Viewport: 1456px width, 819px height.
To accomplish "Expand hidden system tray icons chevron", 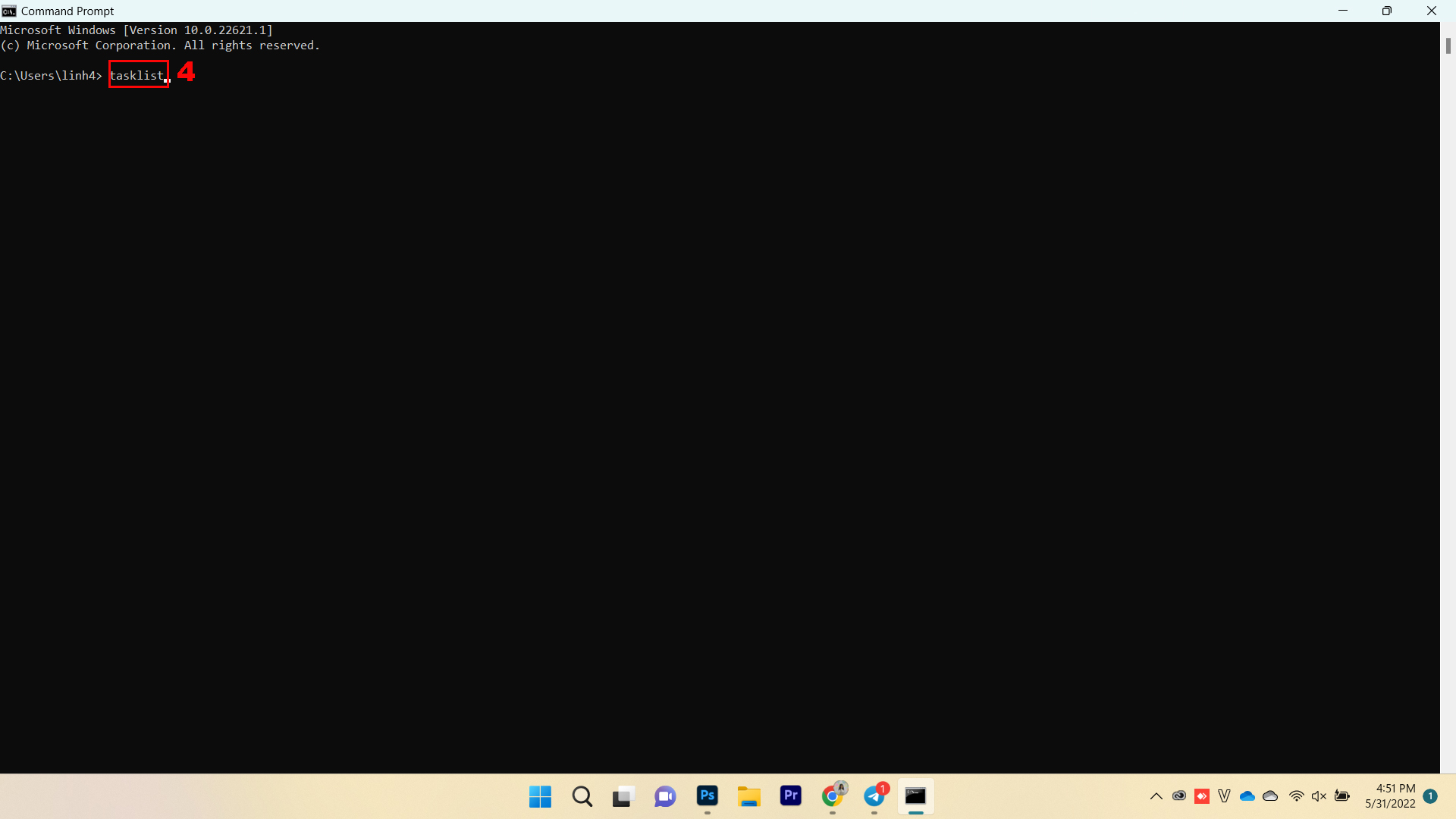I will pos(1156,796).
